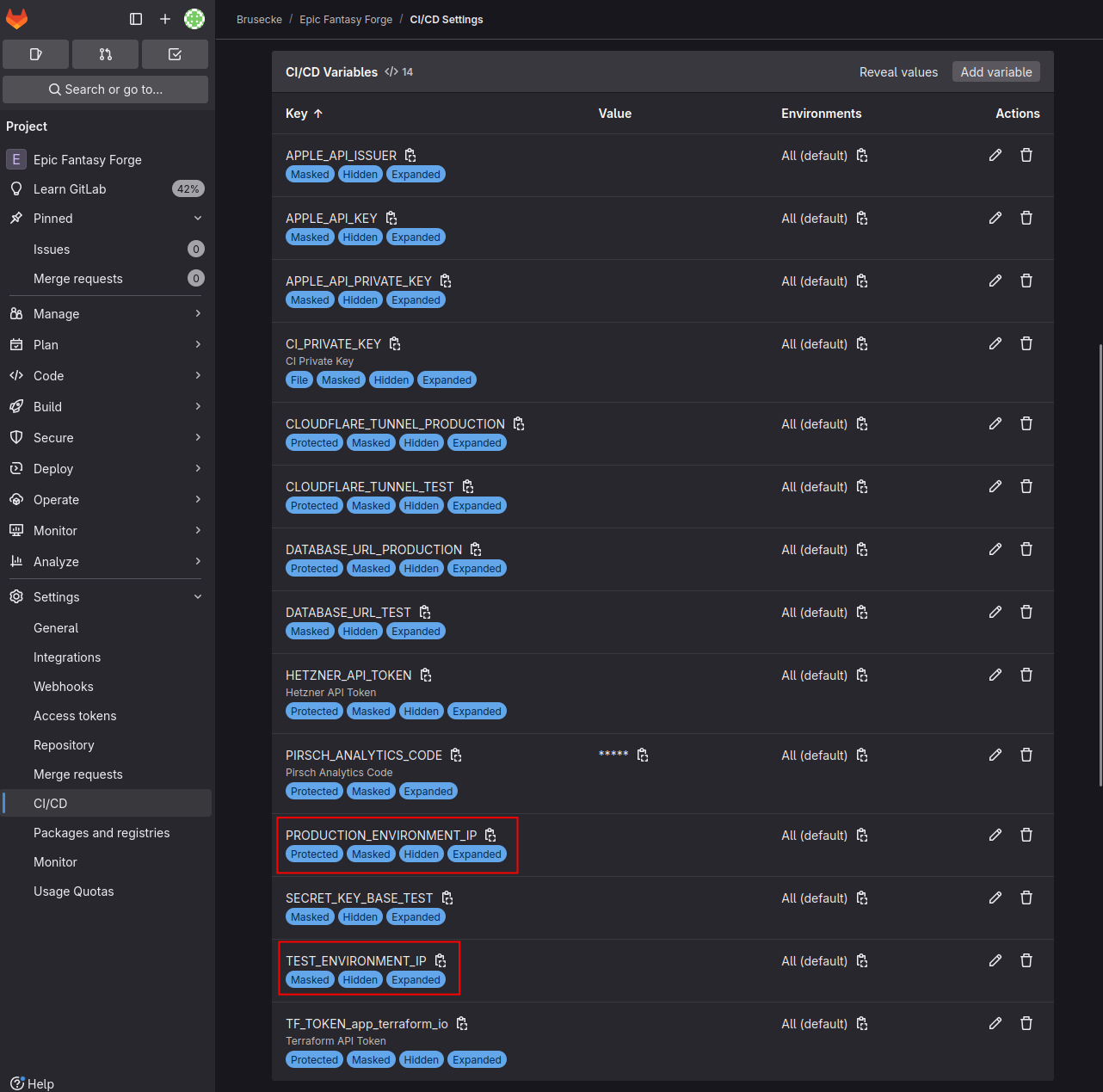The width and height of the screenshot is (1103, 1092).
Task: Open the to-do list shortcut icon
Action: pos(175,54)
